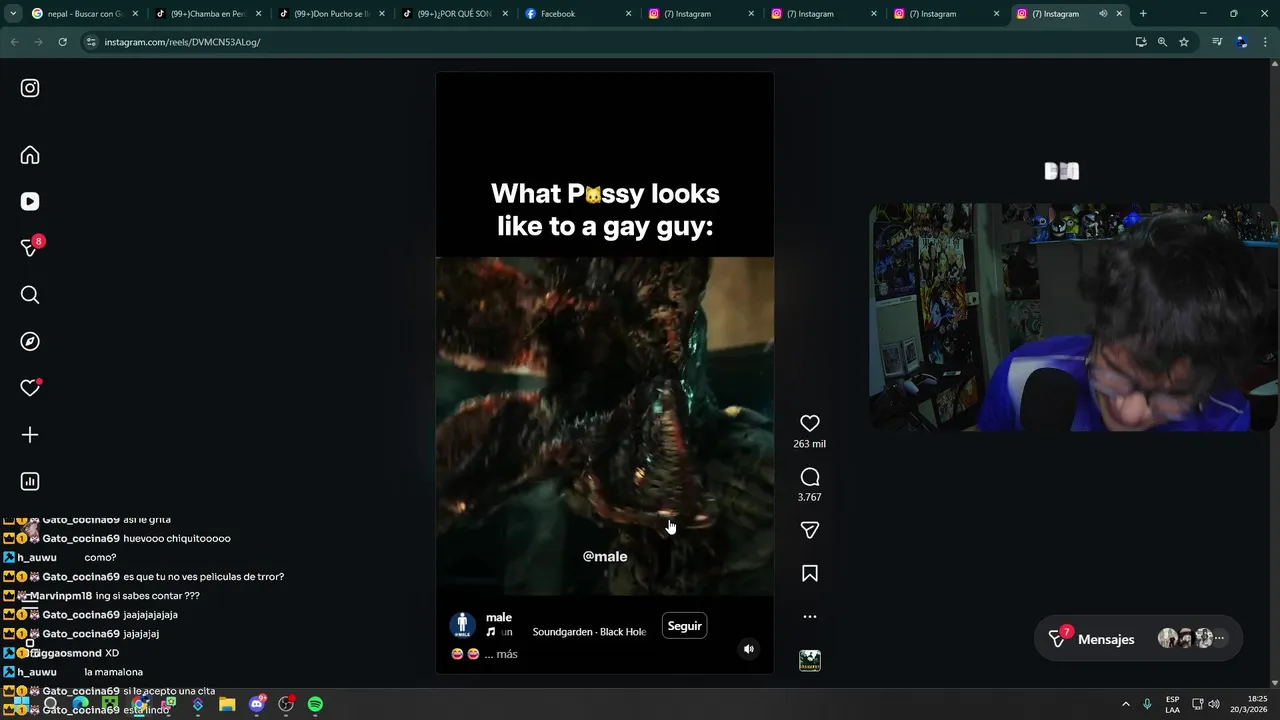Open male profile avatar
The height and width of the screenshot is (720, 1280).
(x=462, y=626)
